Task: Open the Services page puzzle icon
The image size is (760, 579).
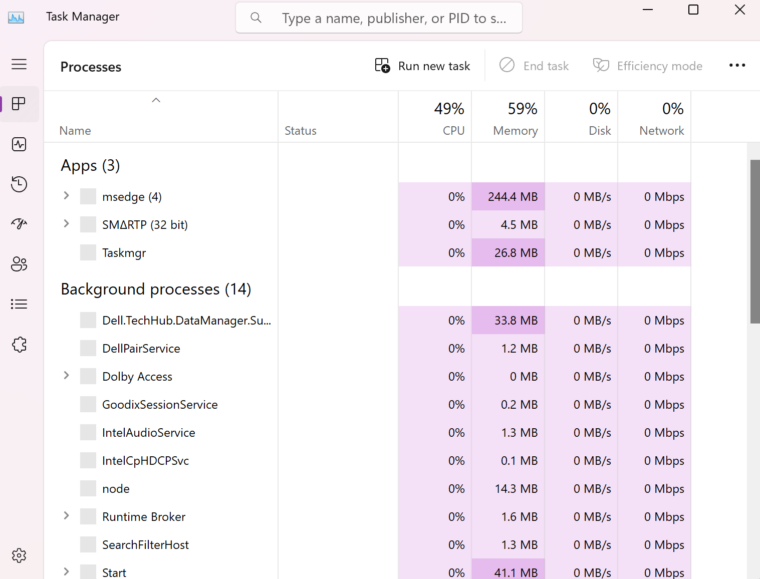Action: click(19, 344)
